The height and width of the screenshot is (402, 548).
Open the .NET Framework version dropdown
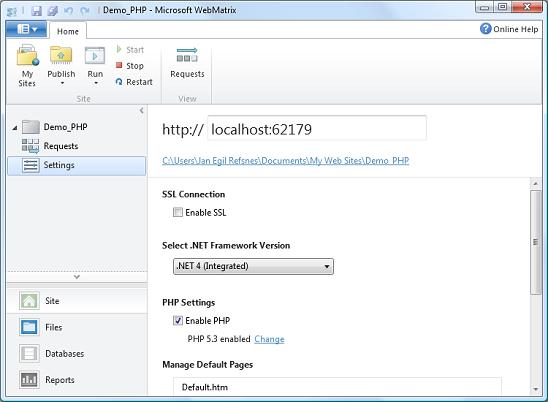(x=253, y=266)
